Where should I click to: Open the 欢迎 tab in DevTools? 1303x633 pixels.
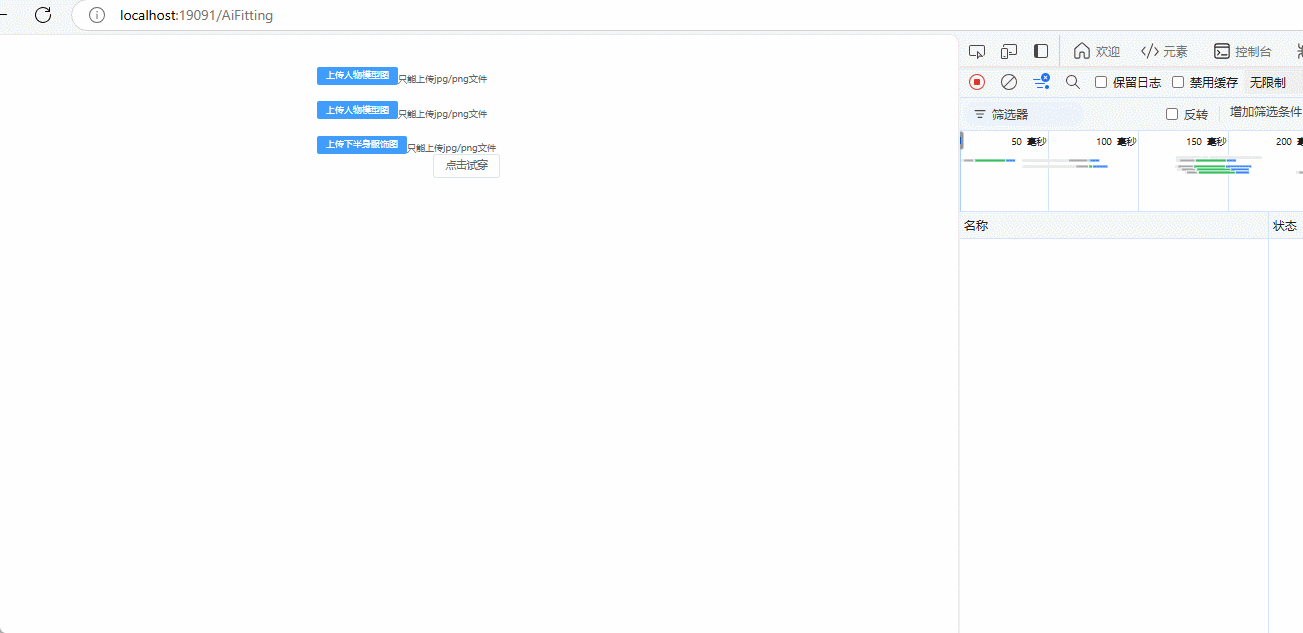[1097, 51]
